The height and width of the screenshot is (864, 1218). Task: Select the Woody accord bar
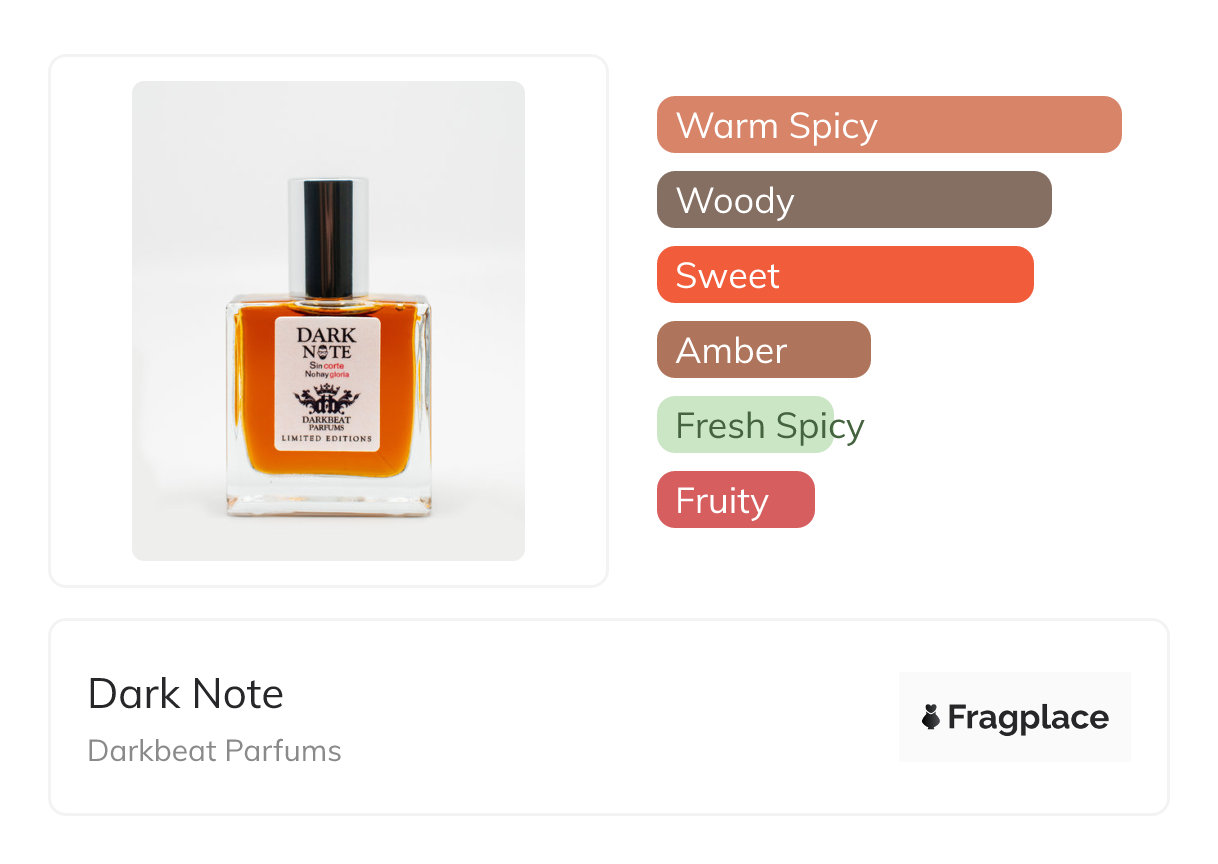coord(853,200)
